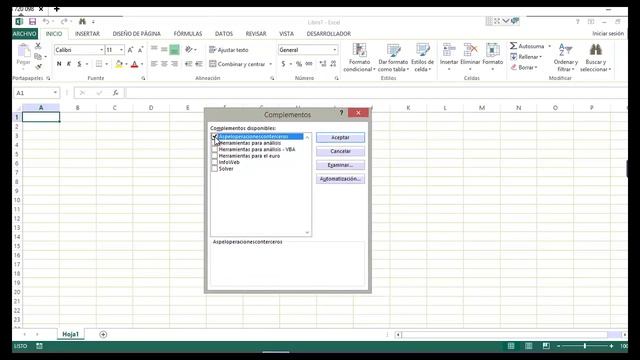Adjust the zoom slider in status bar
This screenshot has width=640, height=360.
point(585,346)
